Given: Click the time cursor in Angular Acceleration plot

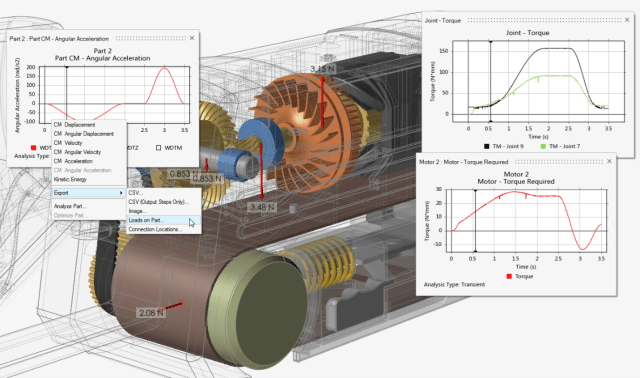Looking at the screenshot, I should (67, 94).
